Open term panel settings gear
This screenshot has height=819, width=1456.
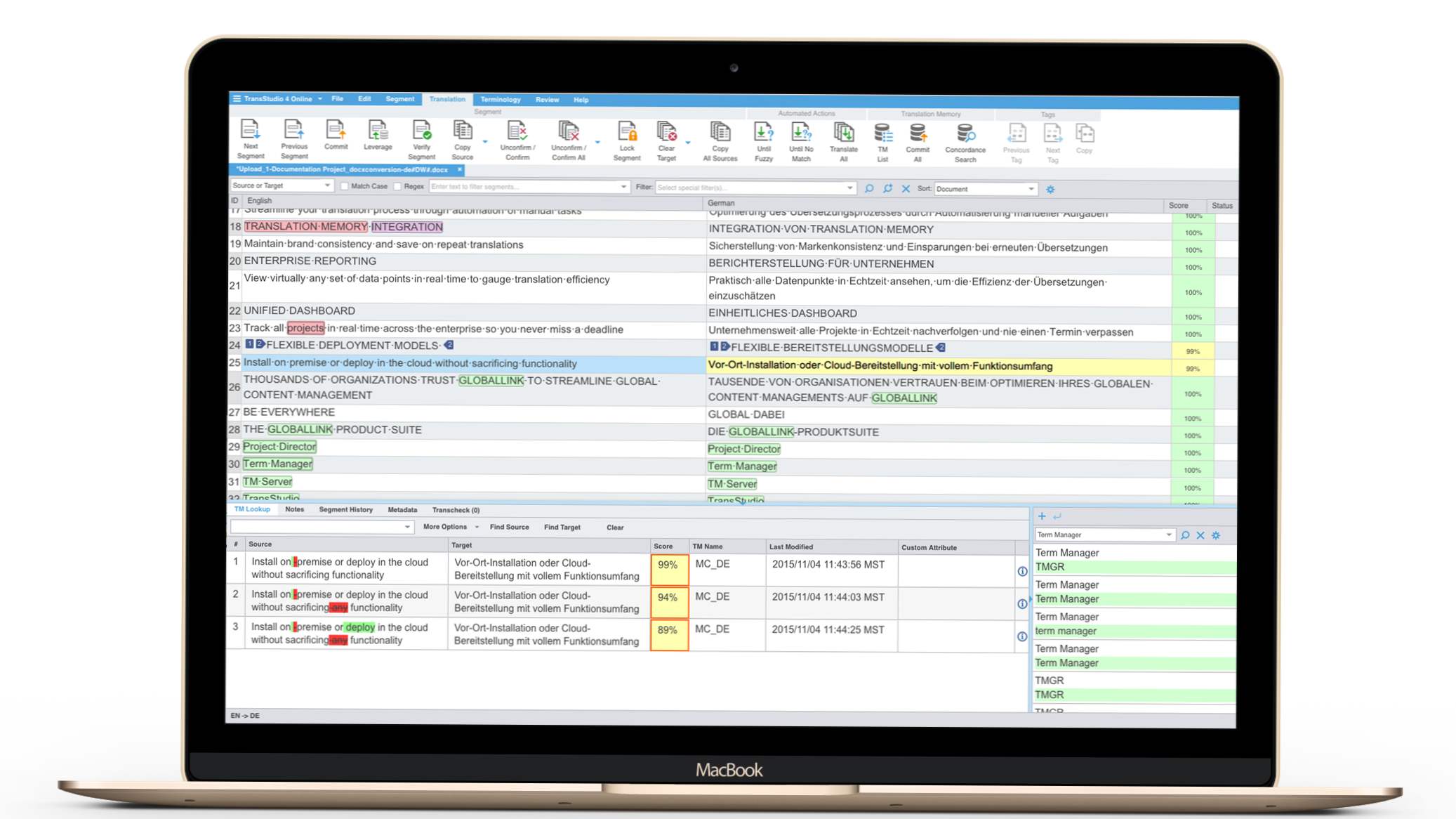coord(1216,535)
